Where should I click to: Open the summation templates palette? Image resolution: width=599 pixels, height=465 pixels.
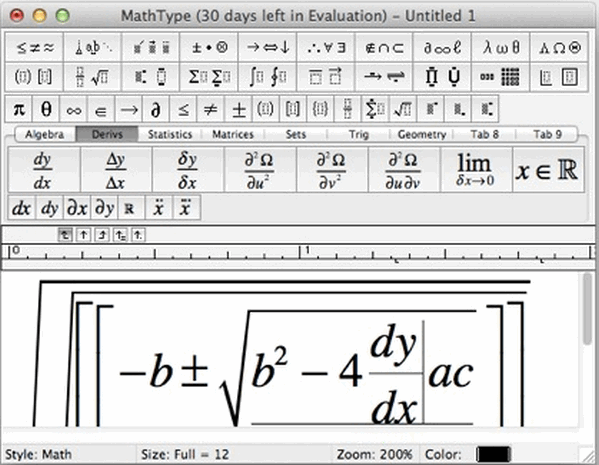point(209,77)
